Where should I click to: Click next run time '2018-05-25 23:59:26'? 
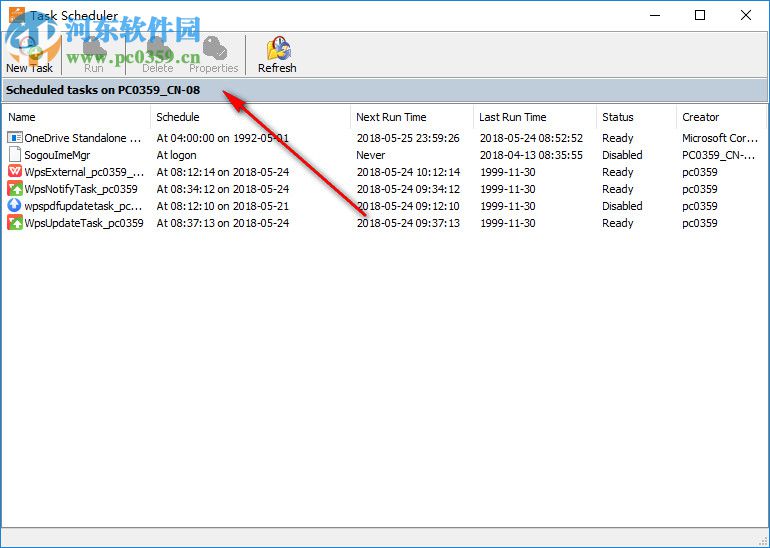pos(408,138)
